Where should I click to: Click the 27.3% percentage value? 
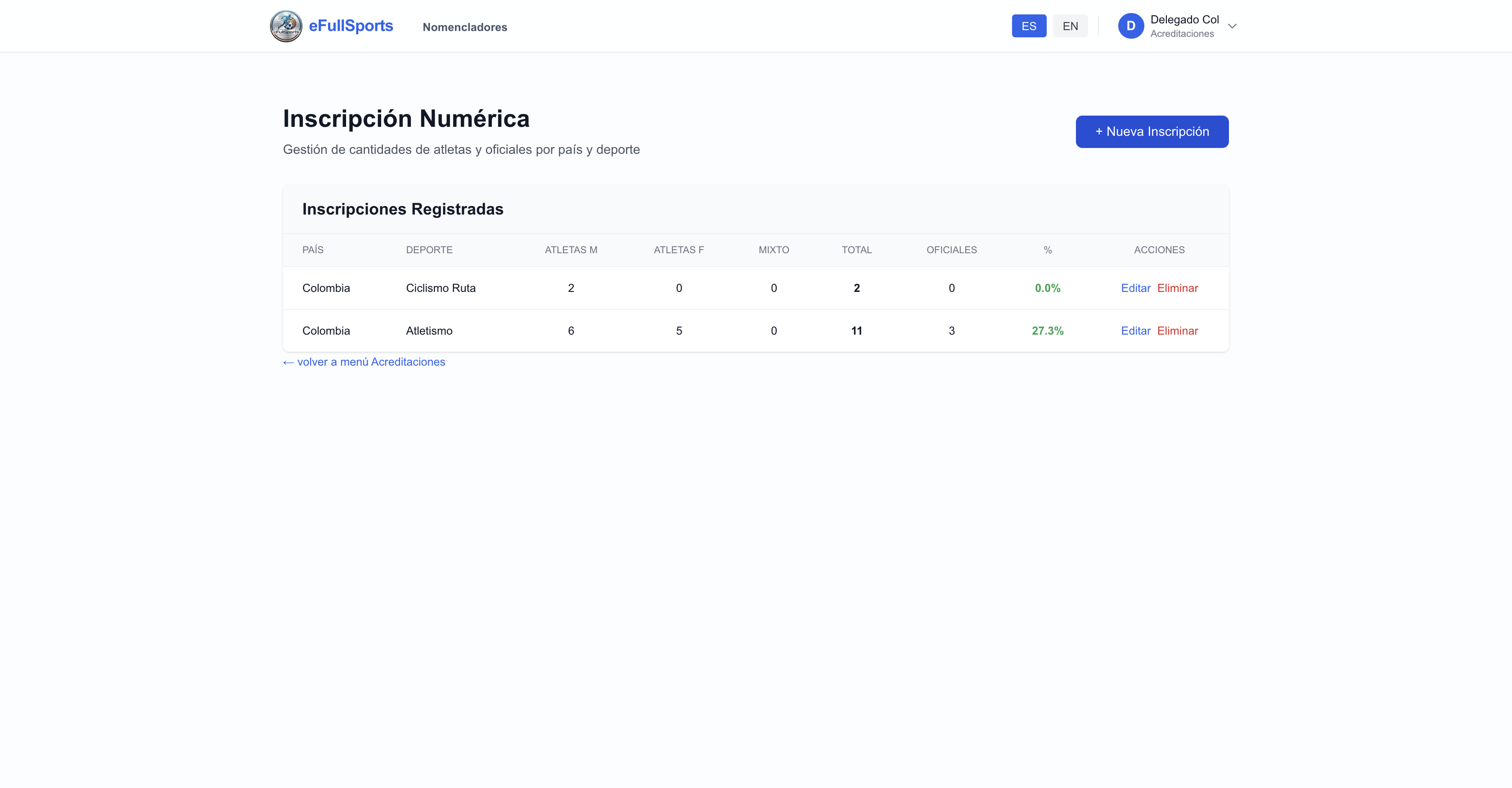coord(1047,331)
